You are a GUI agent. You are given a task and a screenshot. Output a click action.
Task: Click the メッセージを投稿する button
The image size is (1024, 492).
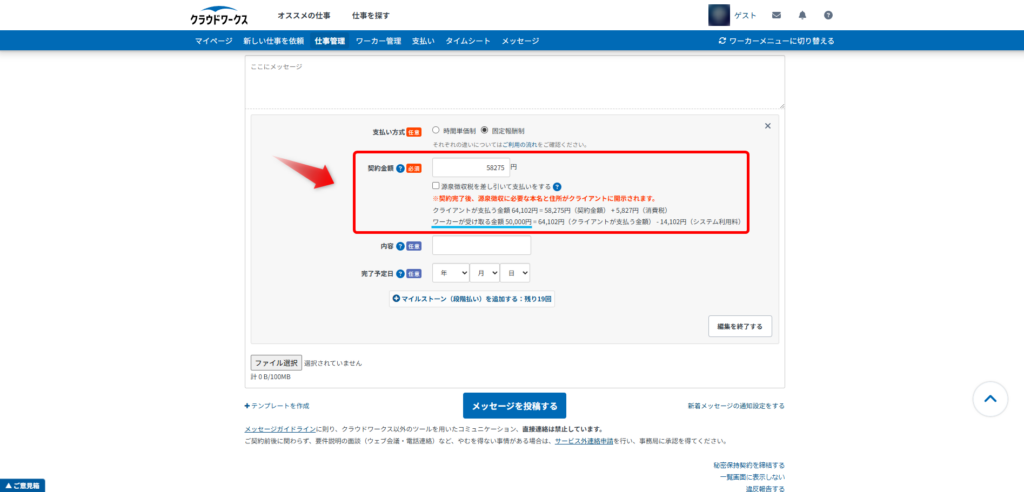point(514,405)
